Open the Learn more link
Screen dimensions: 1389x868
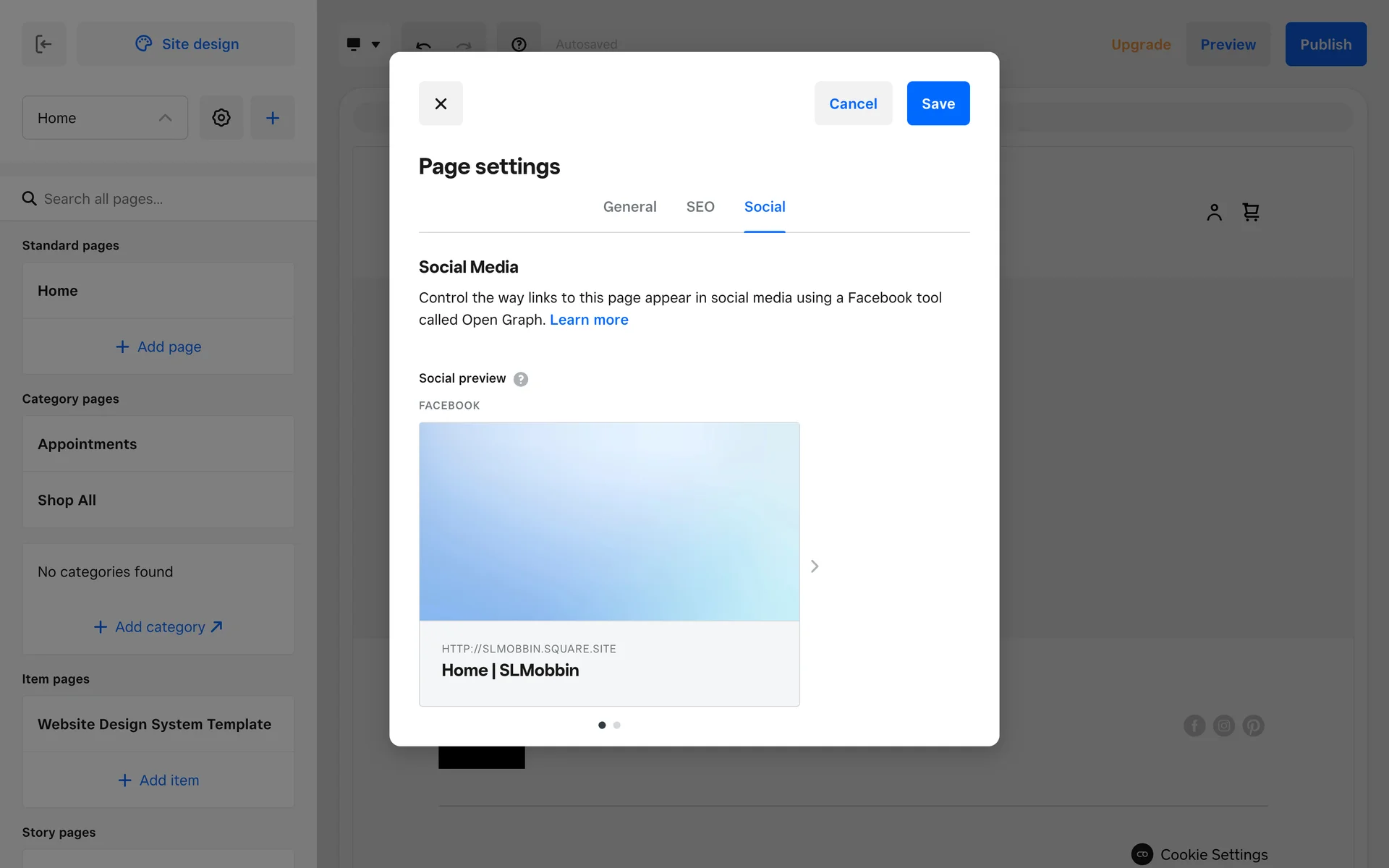pyautogui.click(x=589, y=320)
